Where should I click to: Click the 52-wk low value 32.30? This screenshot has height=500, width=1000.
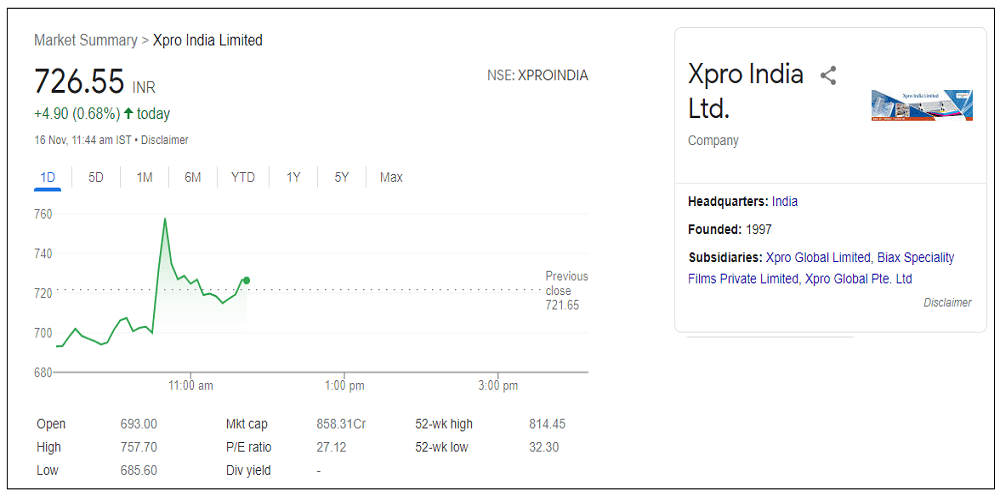(544, 448)
